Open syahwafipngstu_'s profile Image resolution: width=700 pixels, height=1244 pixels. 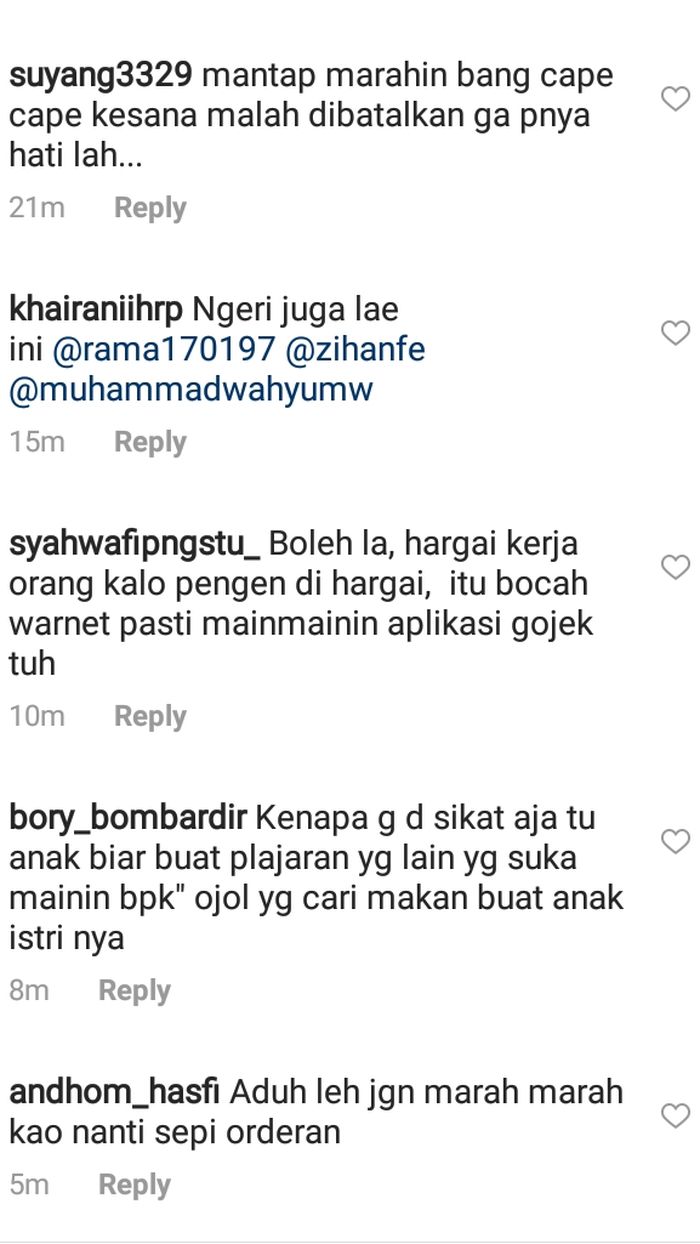click(135, 546)
